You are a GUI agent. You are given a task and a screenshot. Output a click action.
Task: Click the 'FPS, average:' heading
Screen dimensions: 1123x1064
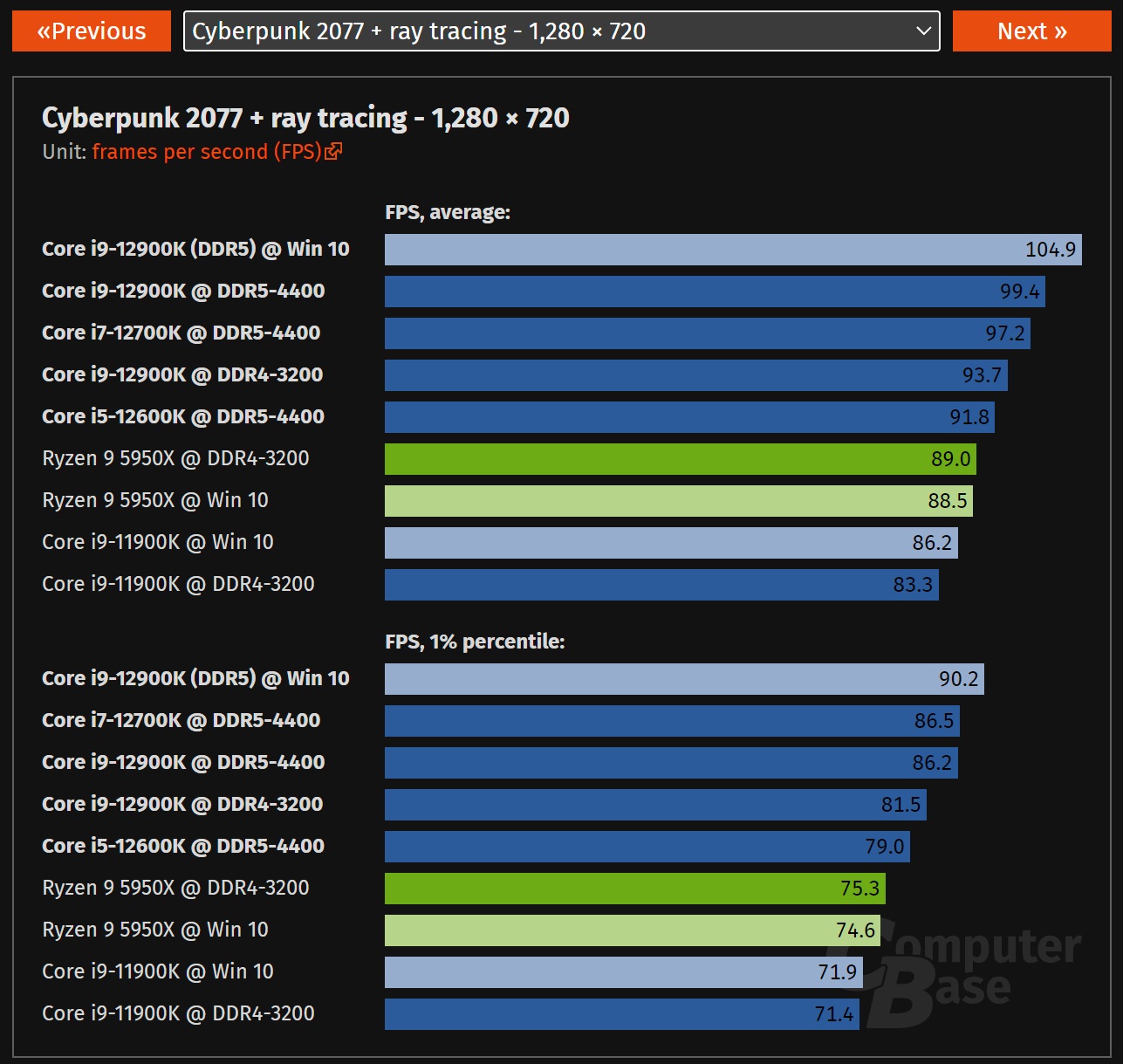point(448,212)
